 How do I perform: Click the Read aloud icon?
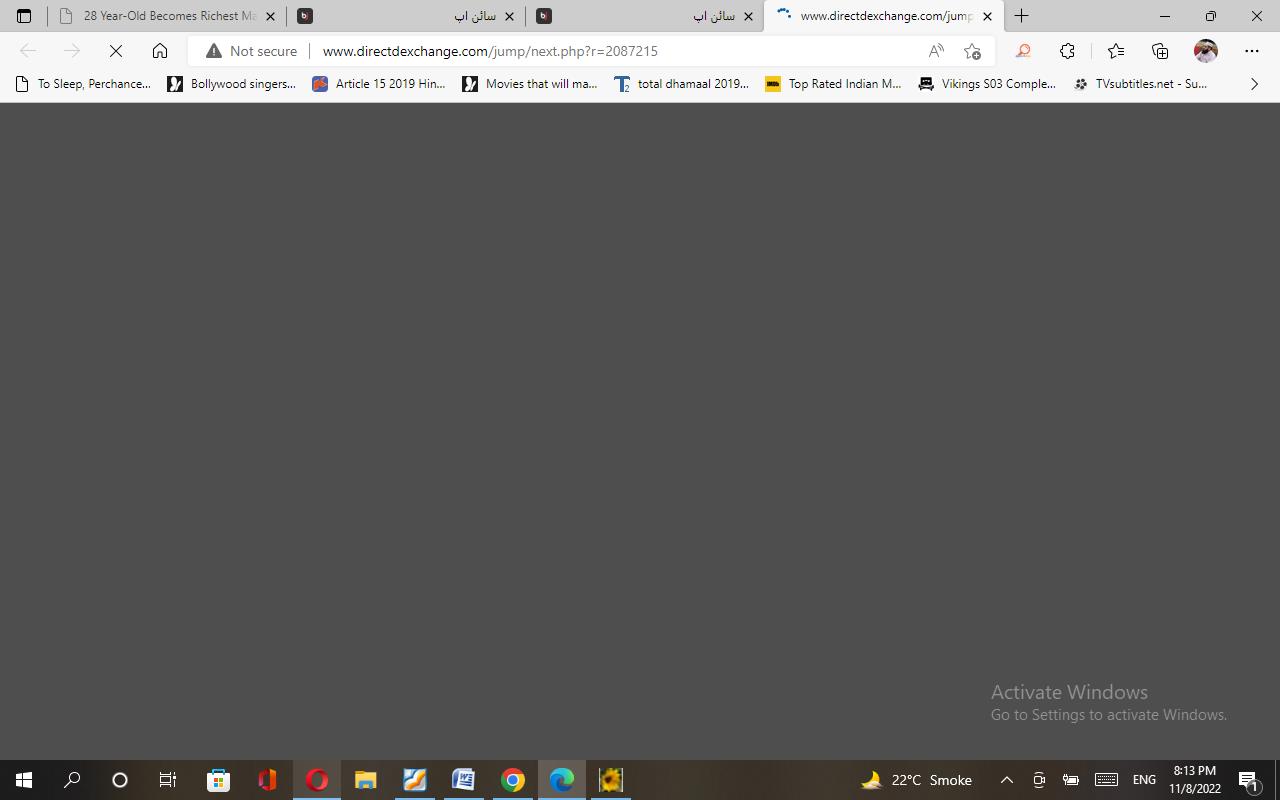(936, 51)
